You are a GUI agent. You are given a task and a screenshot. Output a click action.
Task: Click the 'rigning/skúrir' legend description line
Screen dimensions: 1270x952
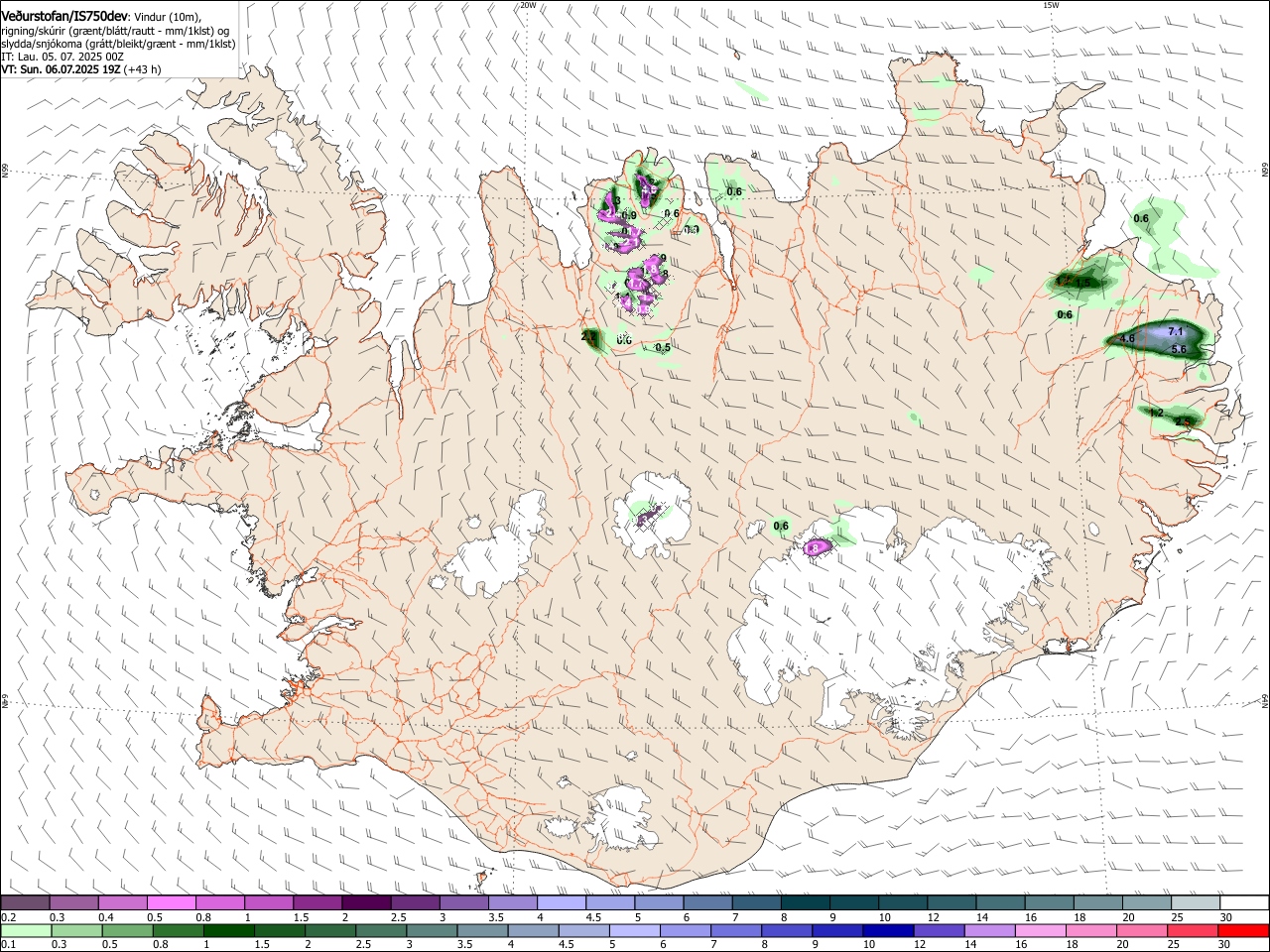pyautogui.click(x=115, y=31)
